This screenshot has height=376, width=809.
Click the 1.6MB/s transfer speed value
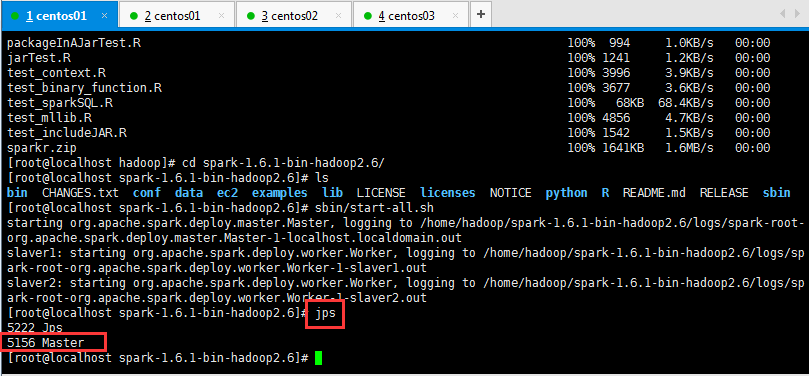click(x=689, y=148)
